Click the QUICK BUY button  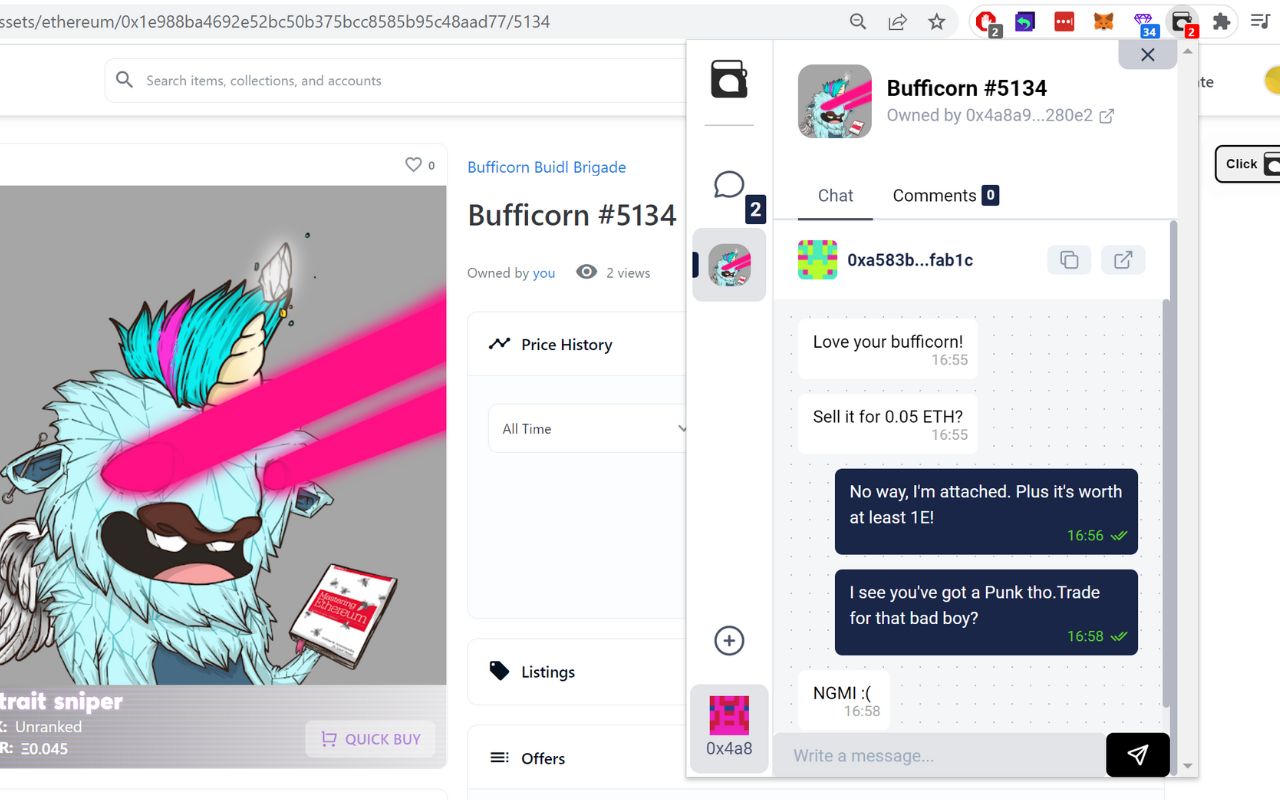point(370,739)
